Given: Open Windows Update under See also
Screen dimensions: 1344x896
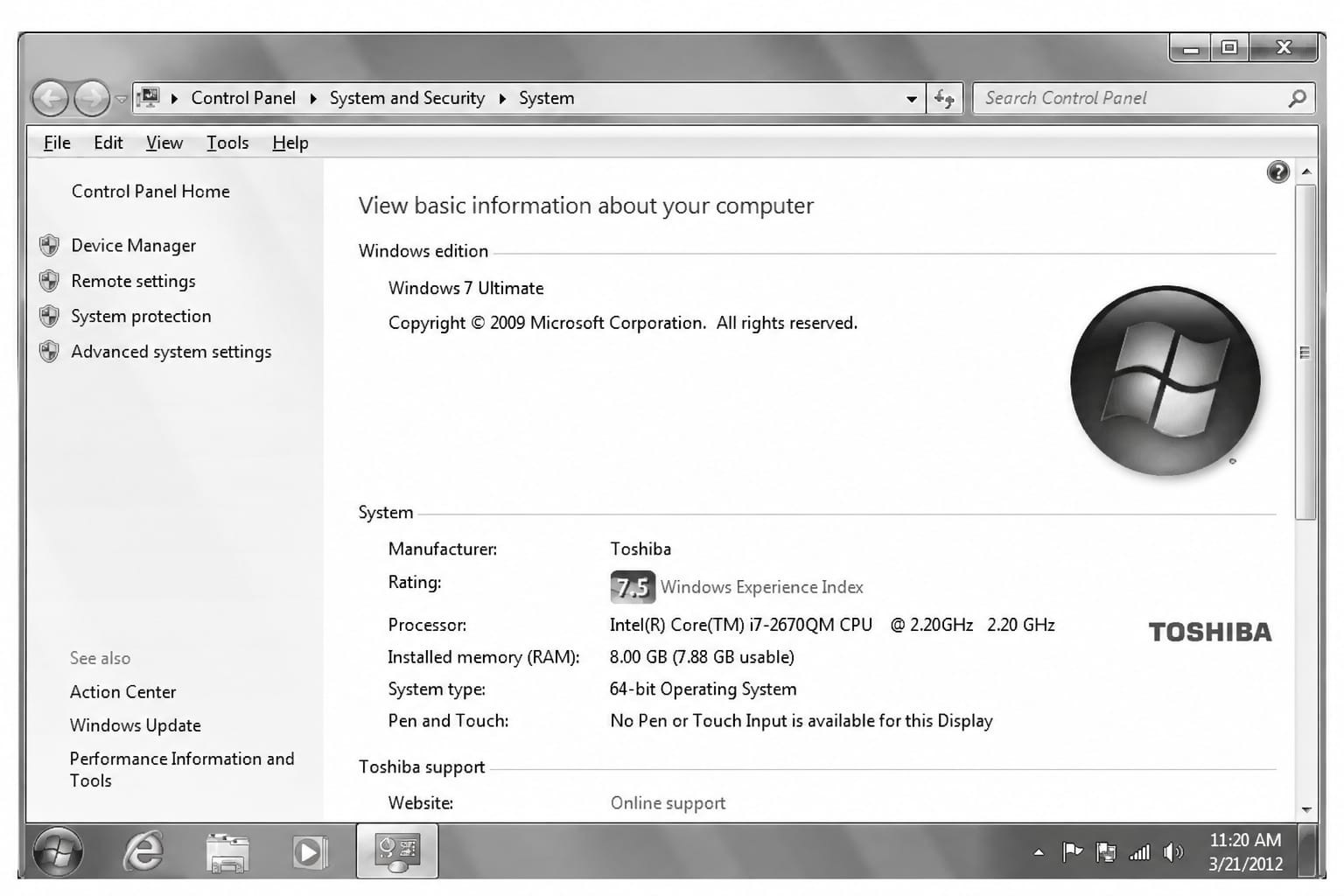Looking at the screenshot, I should tap(136, 725).
